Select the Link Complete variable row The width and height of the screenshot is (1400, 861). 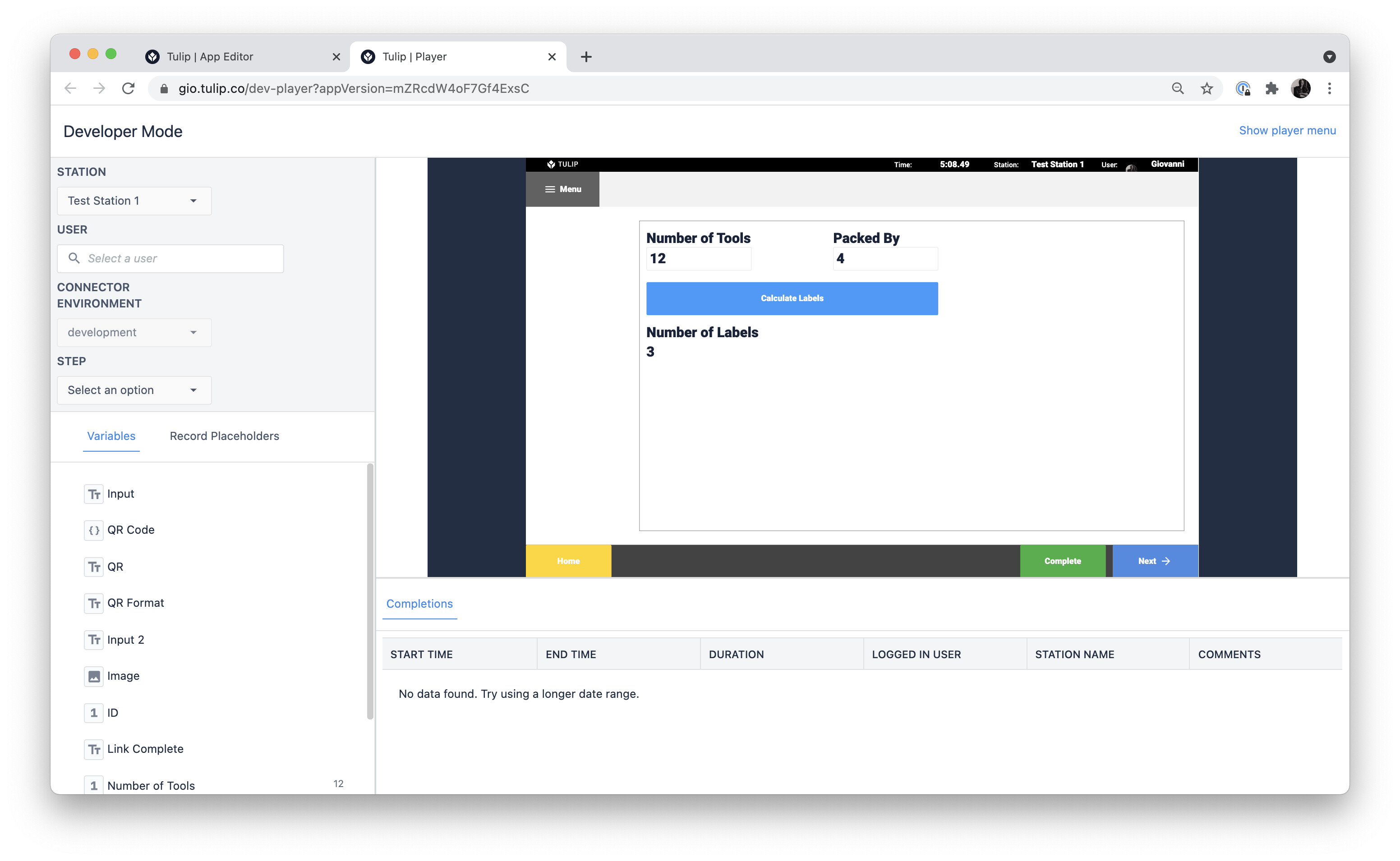(214, 749)
